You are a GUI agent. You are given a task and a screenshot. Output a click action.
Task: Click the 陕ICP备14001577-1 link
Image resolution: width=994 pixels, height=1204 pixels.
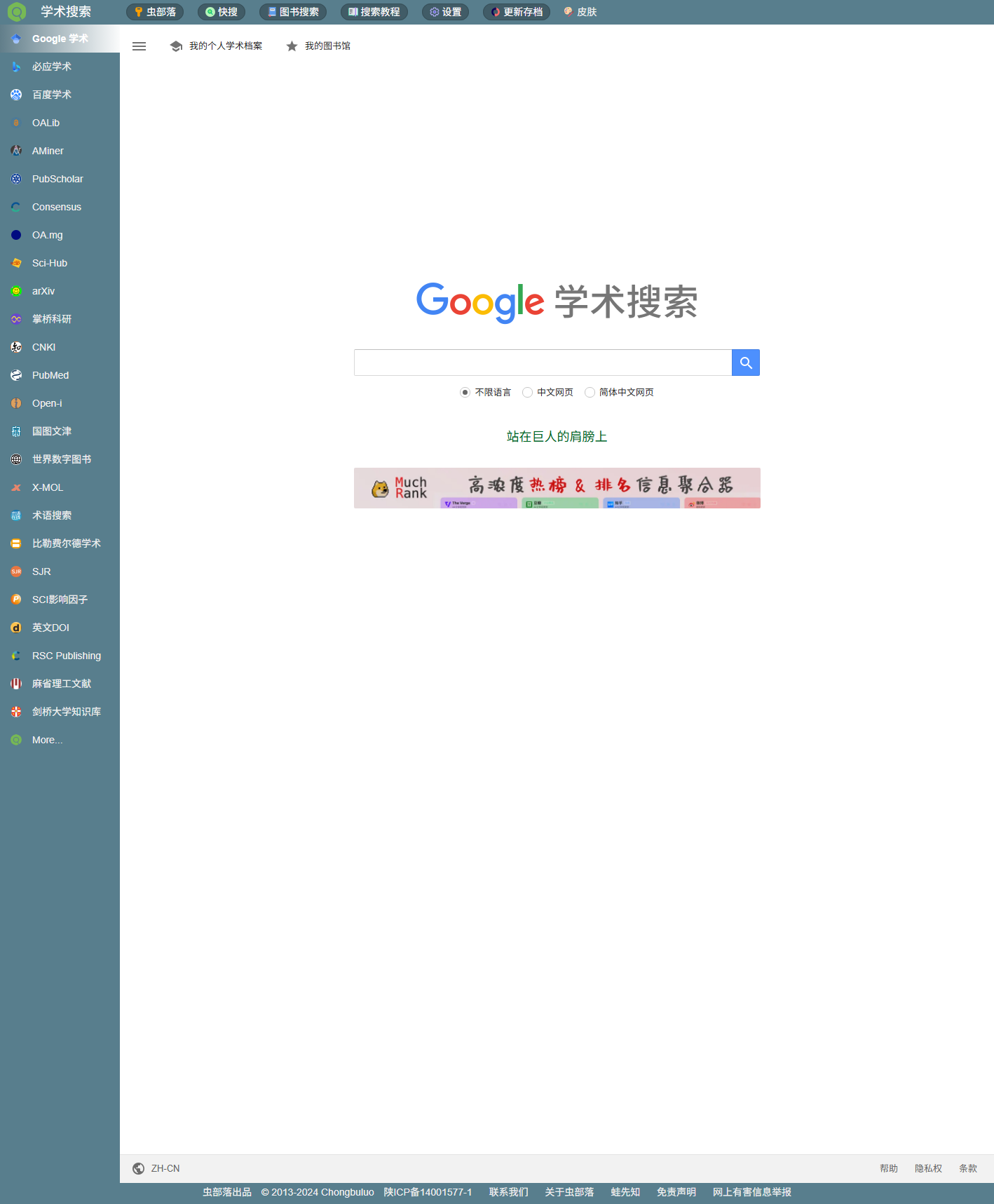click(x=428, y=1192)
